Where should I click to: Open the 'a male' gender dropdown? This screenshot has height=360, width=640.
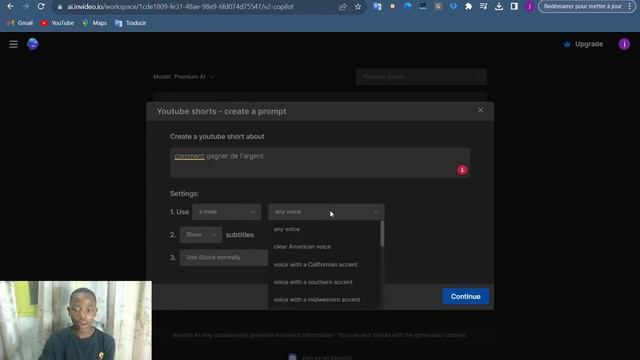pos(227,212)
